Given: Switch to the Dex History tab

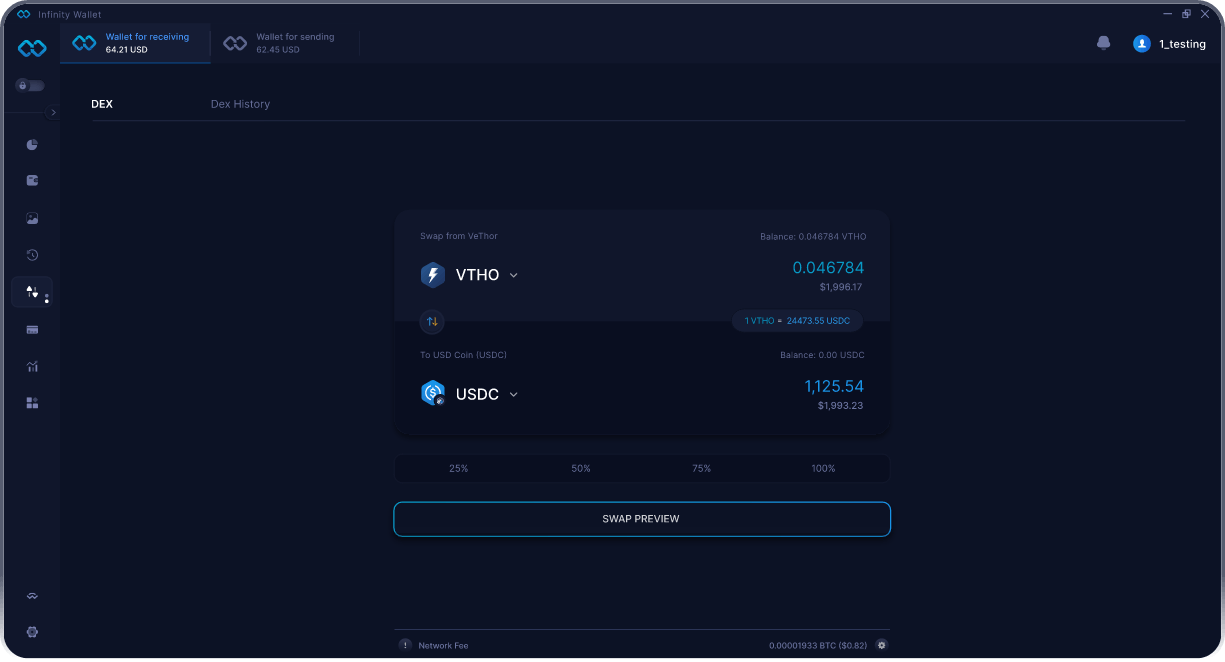Looking at the screenshot, I should point(240,104).
